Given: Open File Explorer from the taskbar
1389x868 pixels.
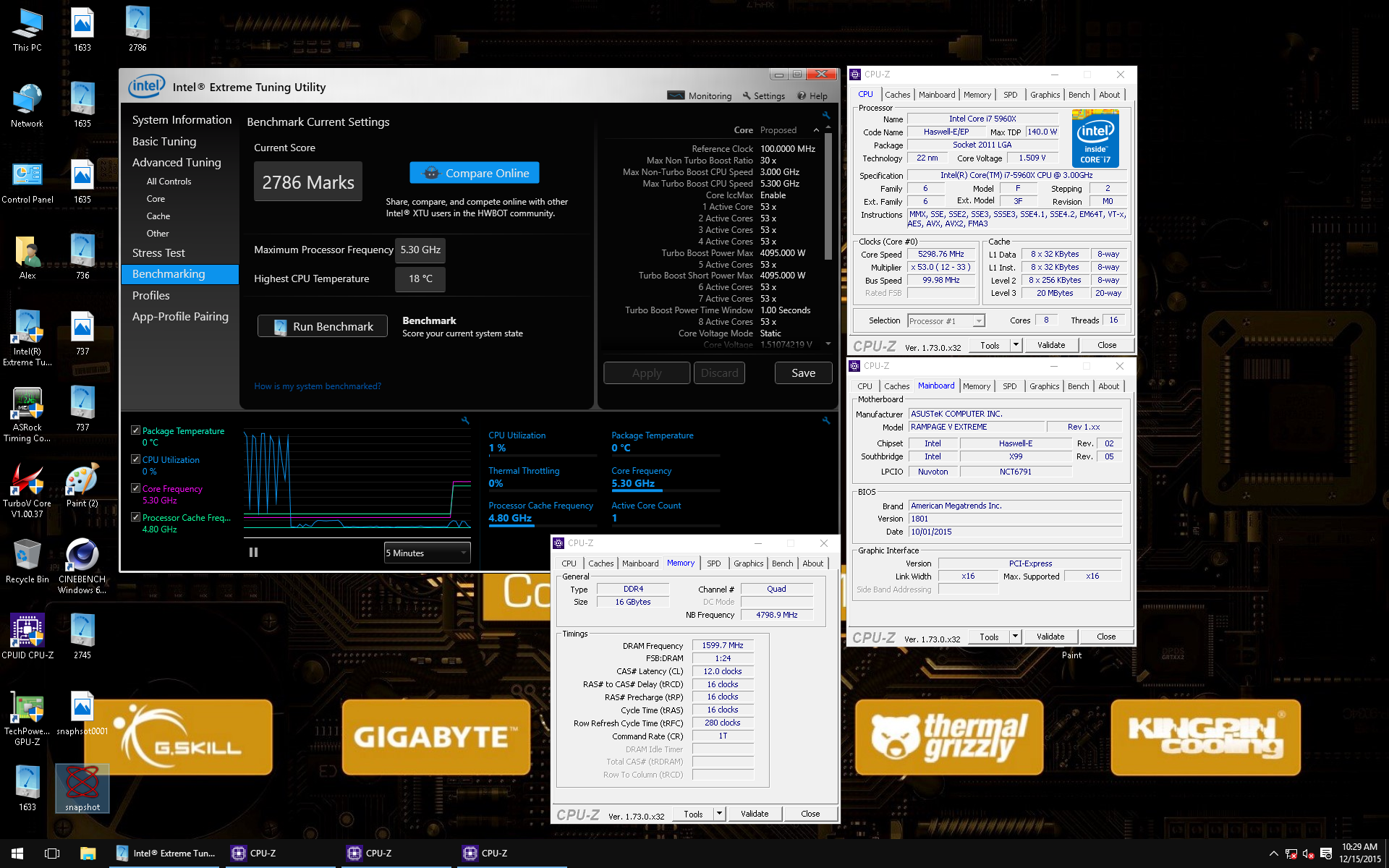Looking at the screenshot, I should click(x=88, y=854).
